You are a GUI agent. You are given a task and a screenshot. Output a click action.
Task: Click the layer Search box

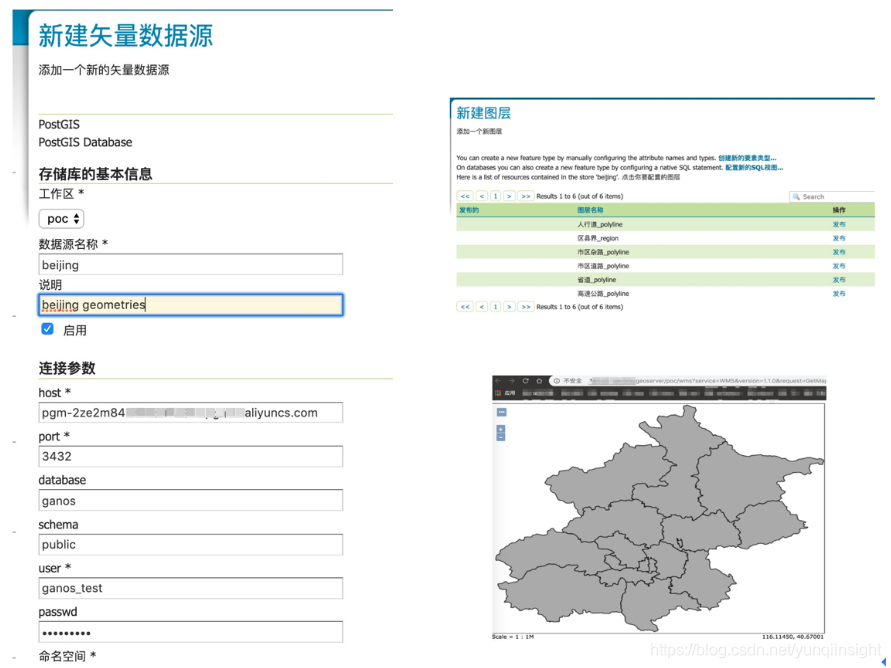[832, 197]
